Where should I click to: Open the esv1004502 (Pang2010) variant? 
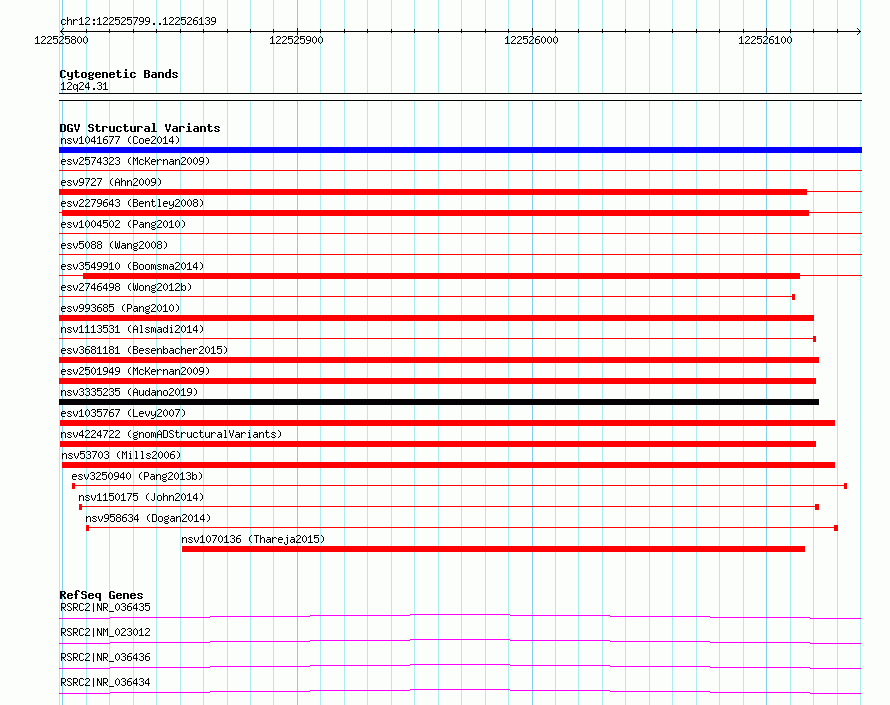click(x=123, y=224)
